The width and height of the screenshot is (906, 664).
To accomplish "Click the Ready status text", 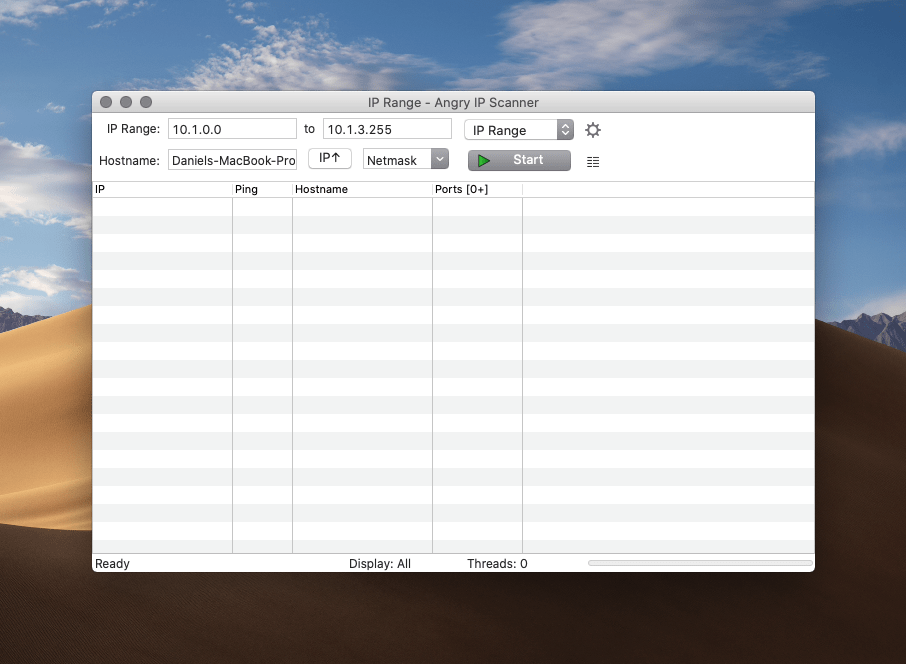I will pos(112,563).
